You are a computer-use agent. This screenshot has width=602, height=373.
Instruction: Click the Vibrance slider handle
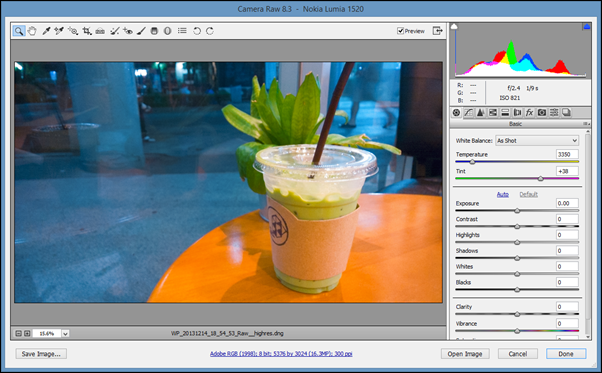tap(517, 331)
